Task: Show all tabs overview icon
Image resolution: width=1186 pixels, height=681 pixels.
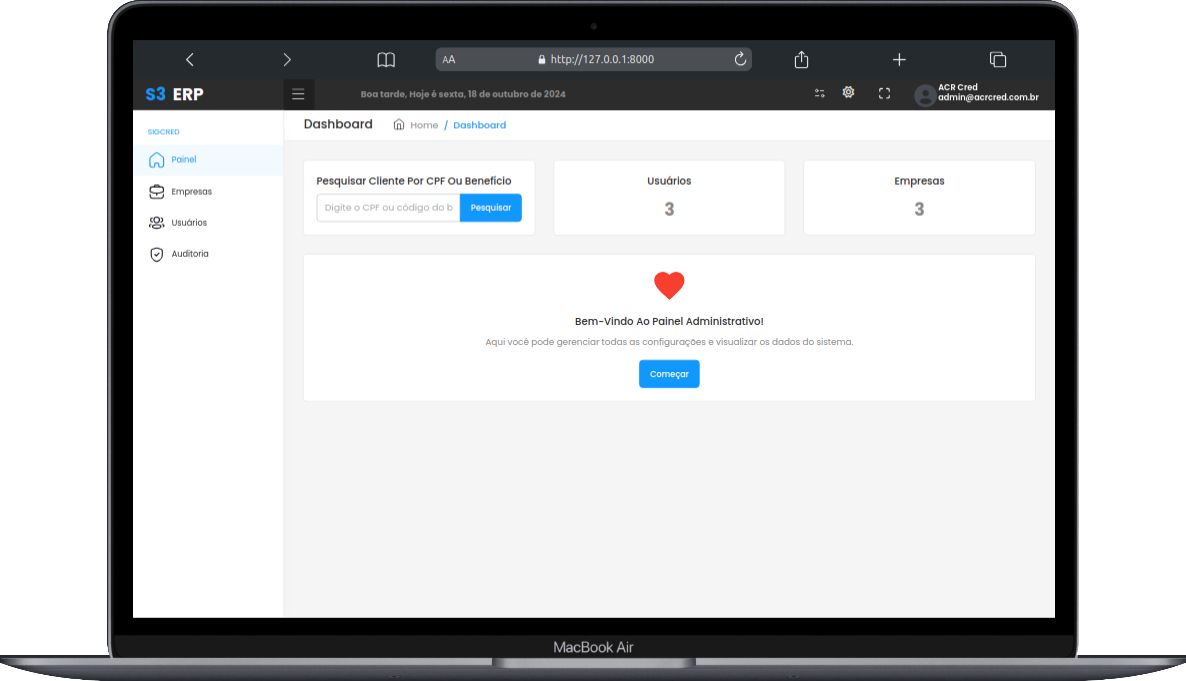Action: click(x=998, y=59)
